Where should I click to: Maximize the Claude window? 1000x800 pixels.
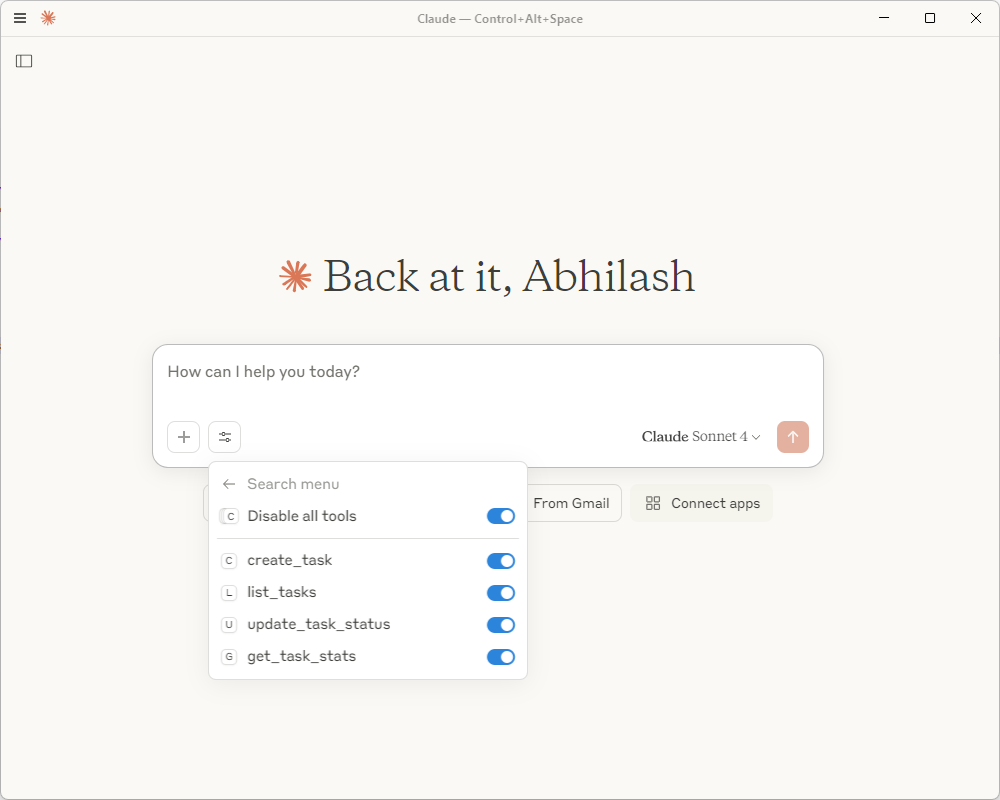pos(930,18)
